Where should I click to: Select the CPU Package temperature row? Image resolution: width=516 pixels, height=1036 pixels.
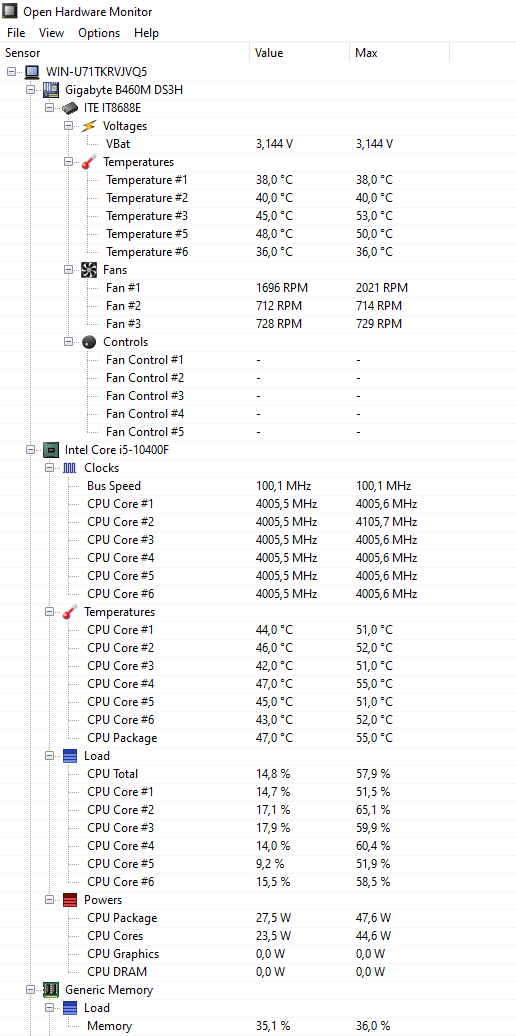[x=258, y=738]
